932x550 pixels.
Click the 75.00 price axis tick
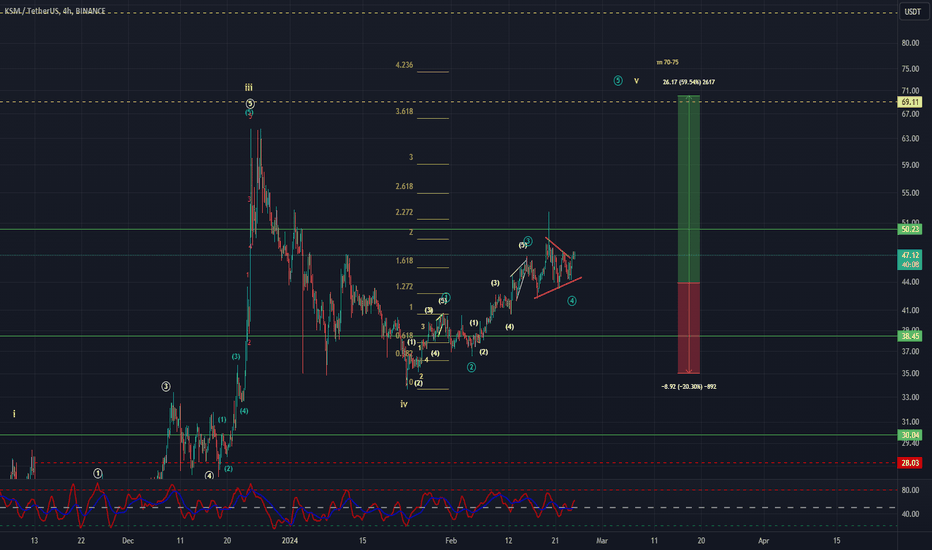(x=910, y=69)
